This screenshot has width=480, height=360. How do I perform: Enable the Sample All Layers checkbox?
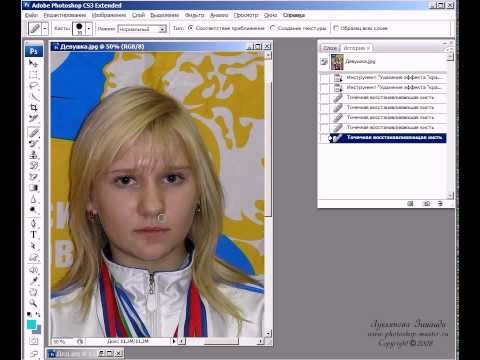pos(336,28)
